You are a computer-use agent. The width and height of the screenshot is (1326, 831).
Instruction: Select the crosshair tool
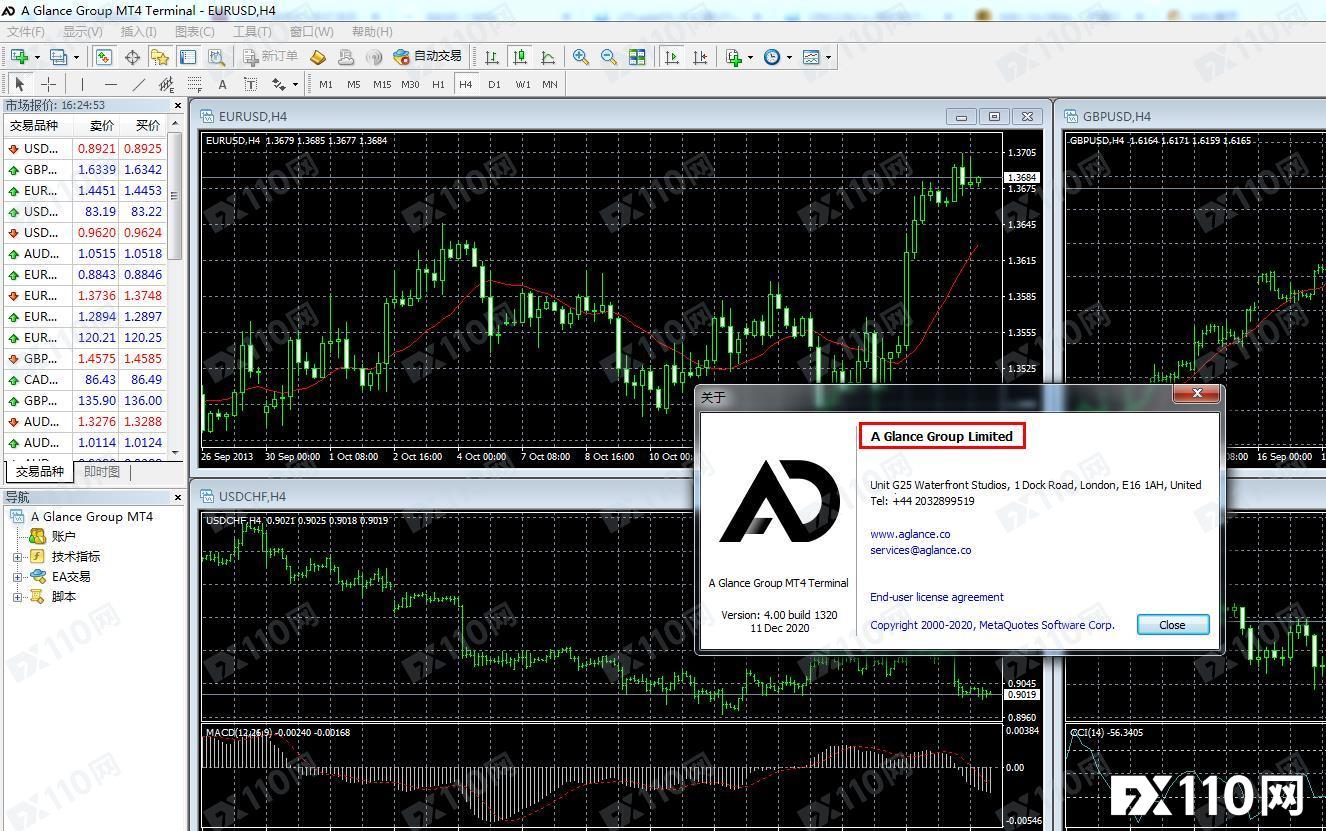pyautogui.click(x=48, y=84)
